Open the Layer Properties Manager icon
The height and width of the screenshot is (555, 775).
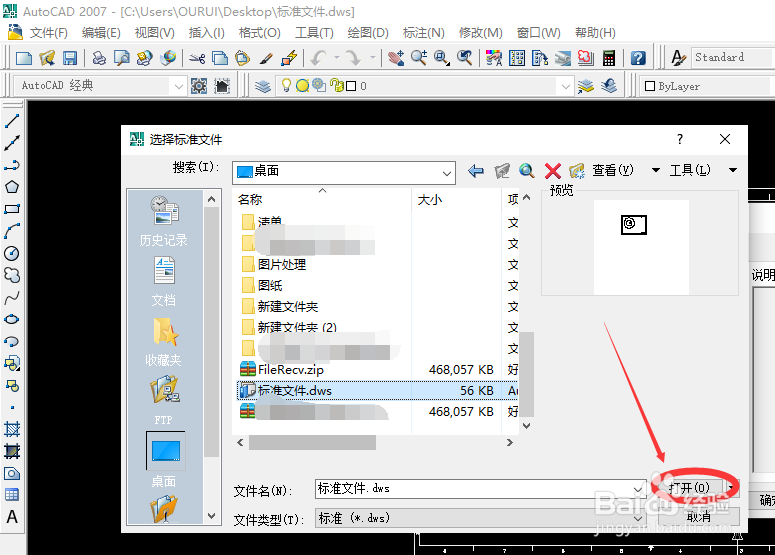coord(262,86)
